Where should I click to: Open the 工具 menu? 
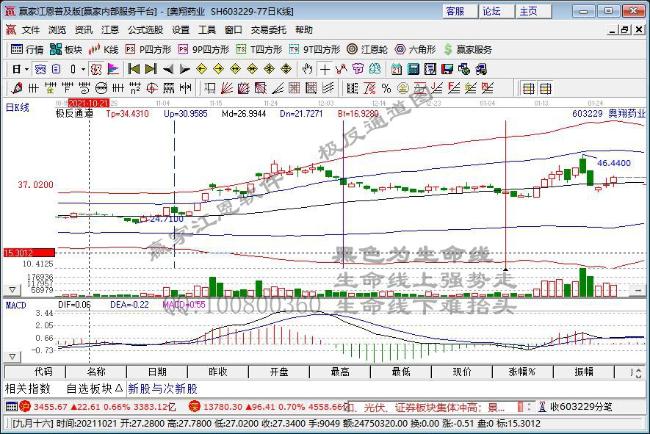coord(207,30)
